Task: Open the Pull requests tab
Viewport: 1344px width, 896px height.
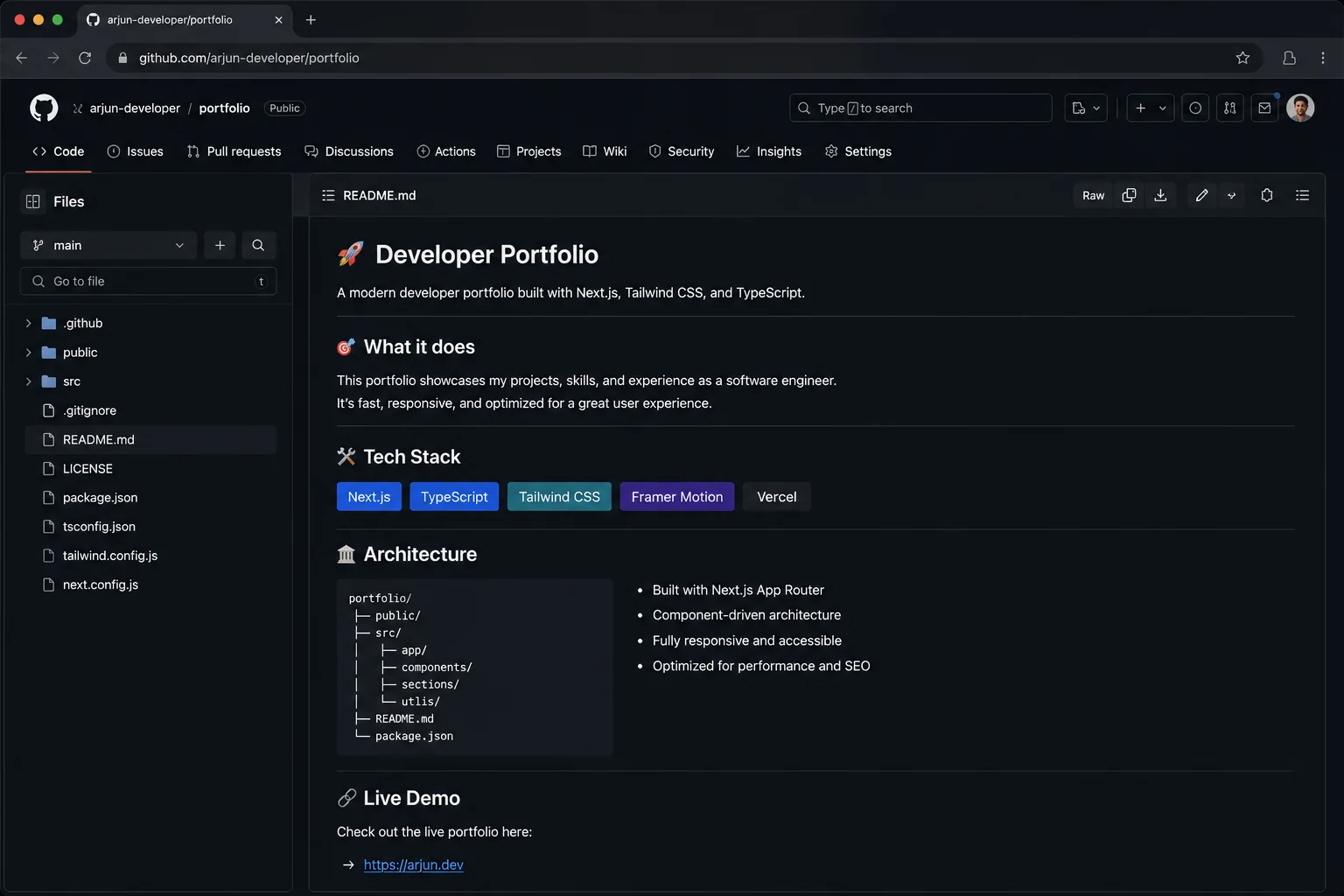Action: 234,151
